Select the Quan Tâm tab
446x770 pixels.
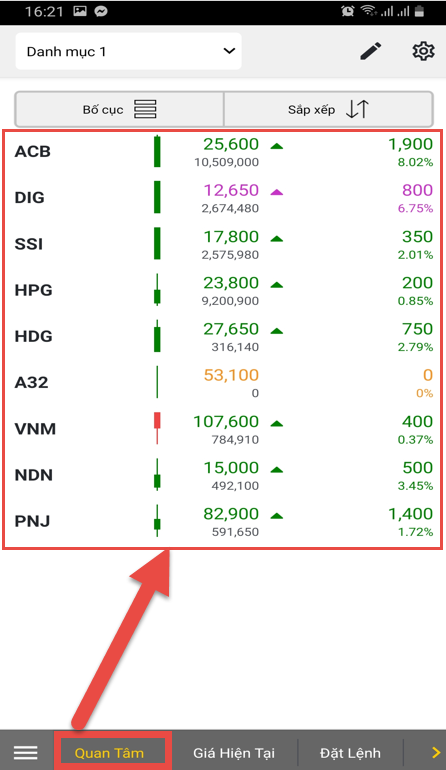(x=109, y=753)
